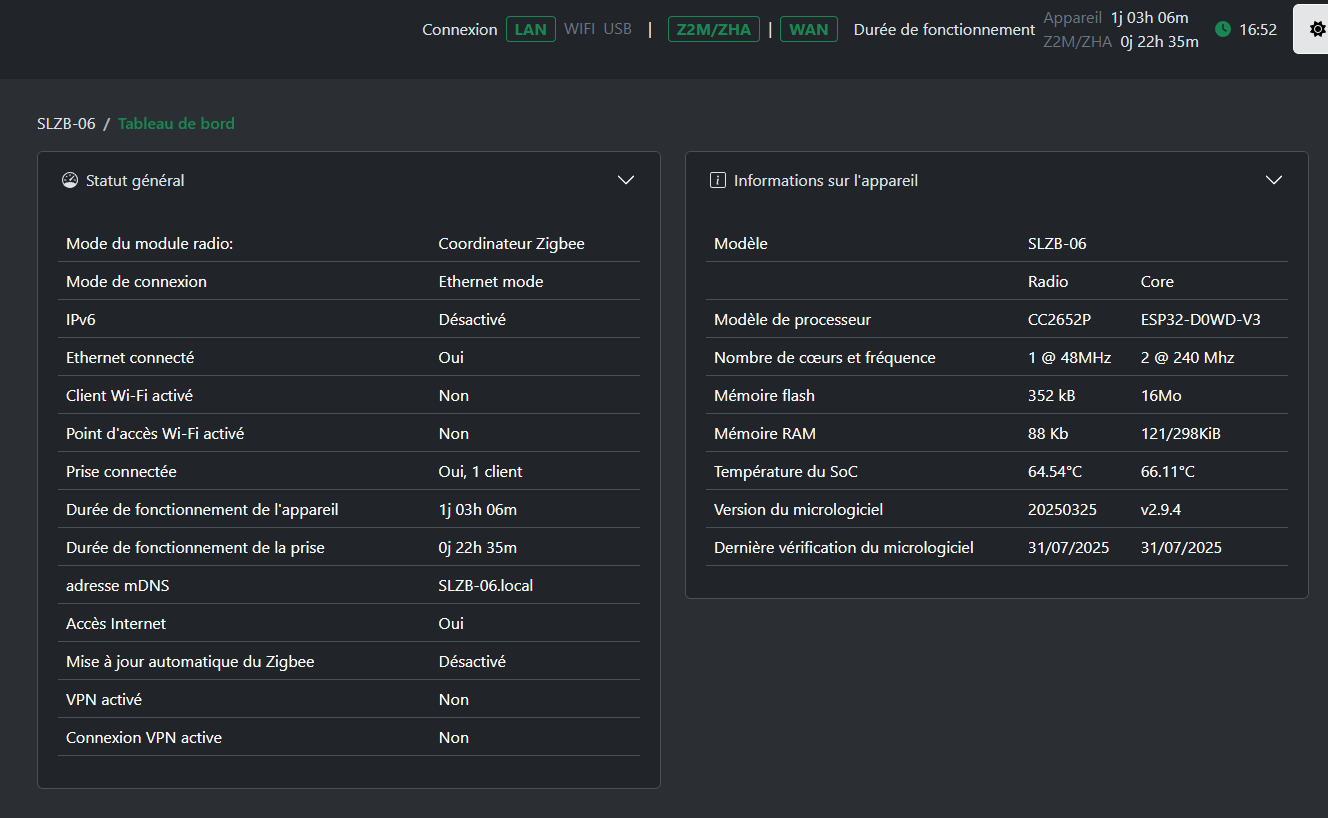Click the v2.9.4 firmware version
The width and height of the screenshot is (1328, 818).
(1161, 510)
